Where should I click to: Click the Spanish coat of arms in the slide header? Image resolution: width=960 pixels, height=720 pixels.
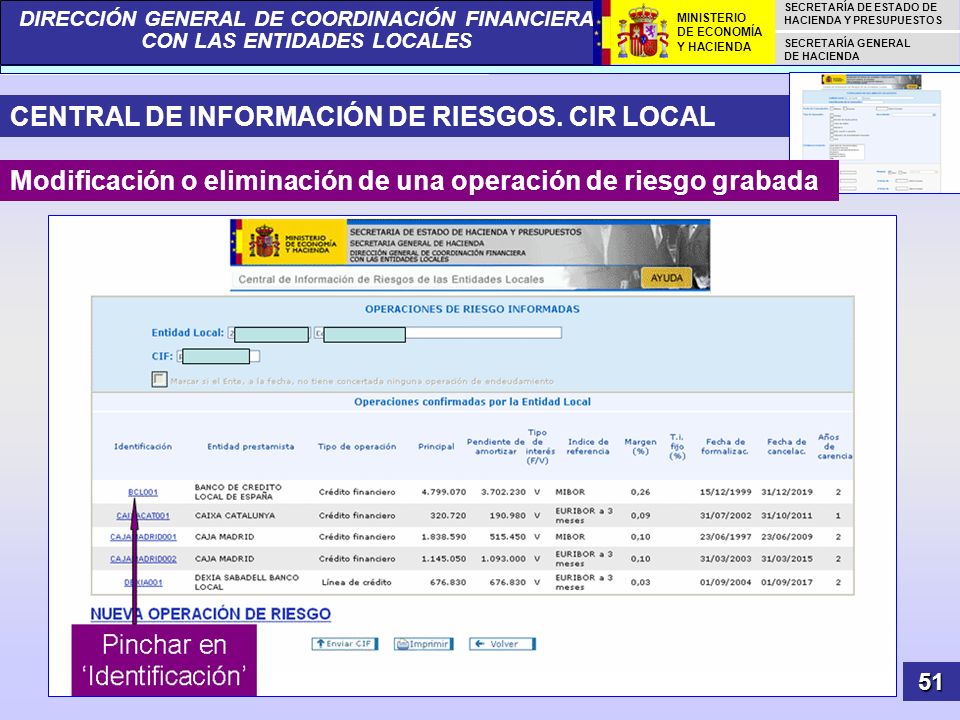642,32
